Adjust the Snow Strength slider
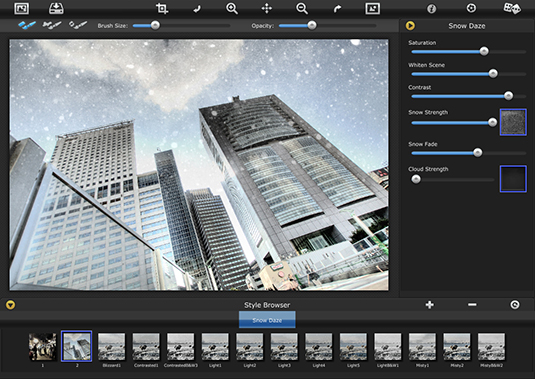The width and height of the screenshot is (535, 379). point(454,122)
